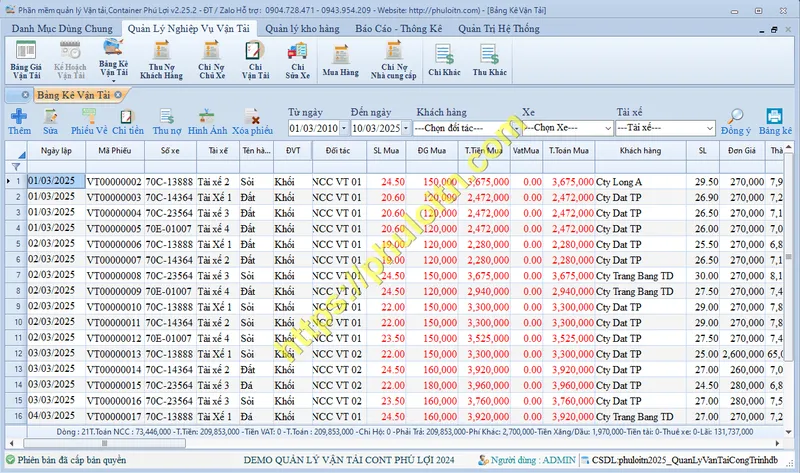Screen dimensions: 800x473
Task: Sort by Mã Phiếu column header
Action: (115, 151)
